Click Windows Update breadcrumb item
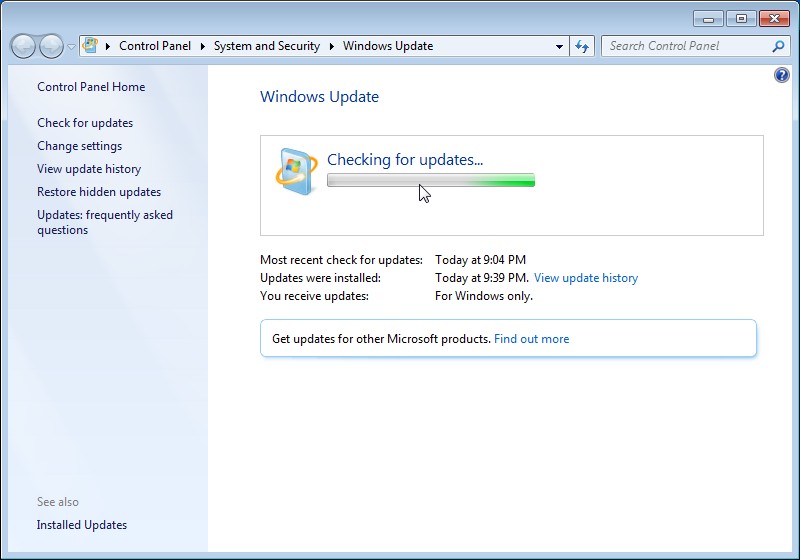This screenshot has height=560, width=800. tap(388, 46)
